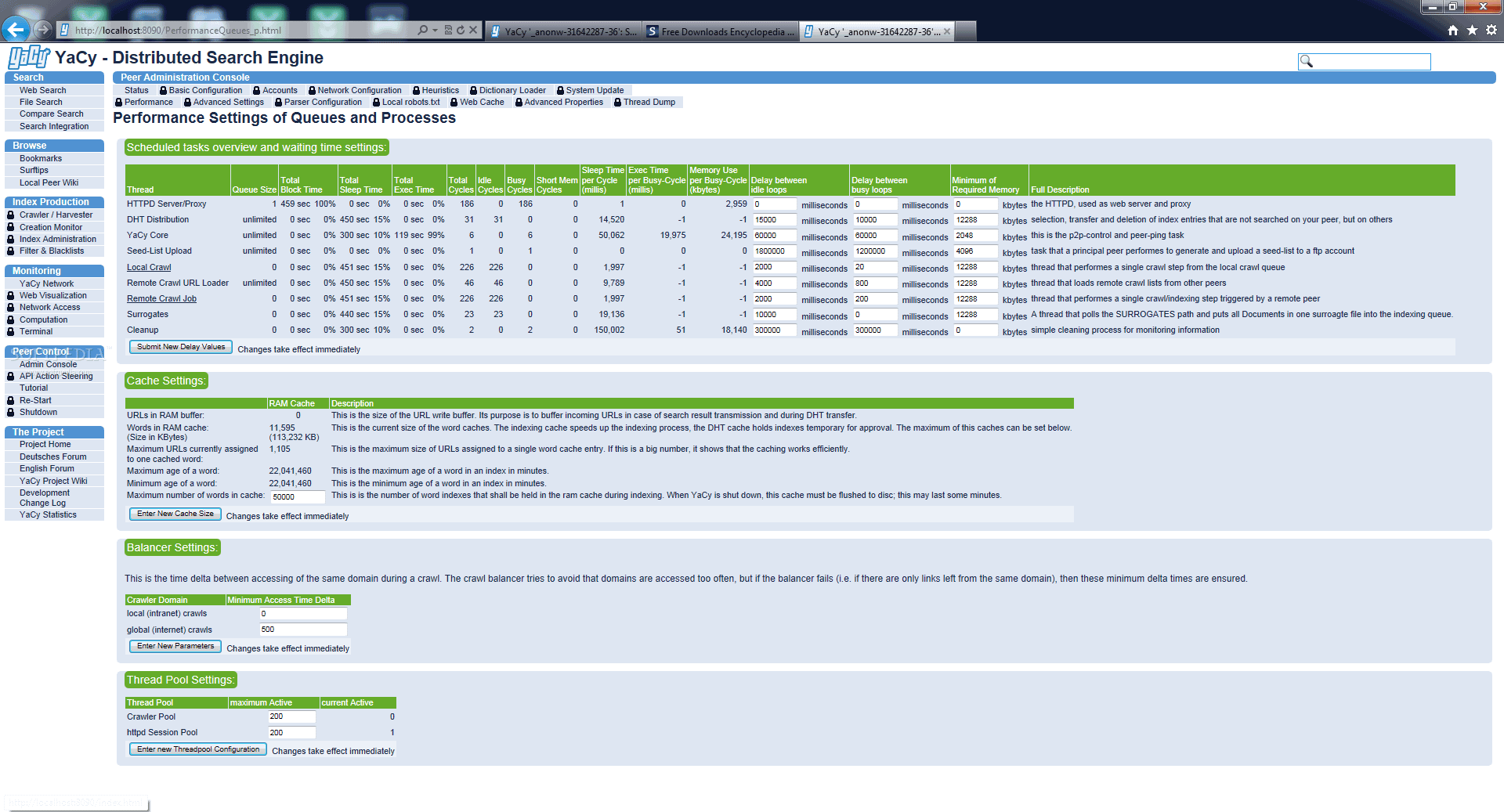Open the browser home icon
Viewport: 1504px width, 812px height.
coord(1453,30)
